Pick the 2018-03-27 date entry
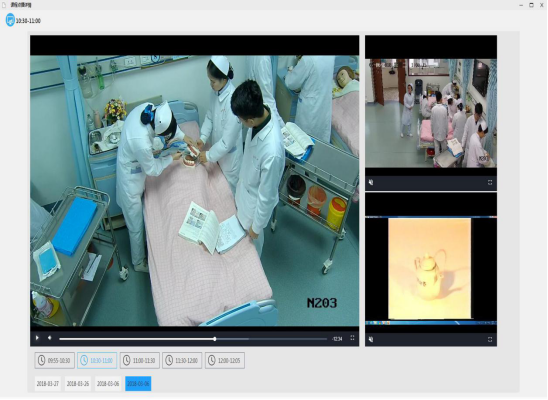This screenshot has height=400, width=548. (x=48, y=384)
